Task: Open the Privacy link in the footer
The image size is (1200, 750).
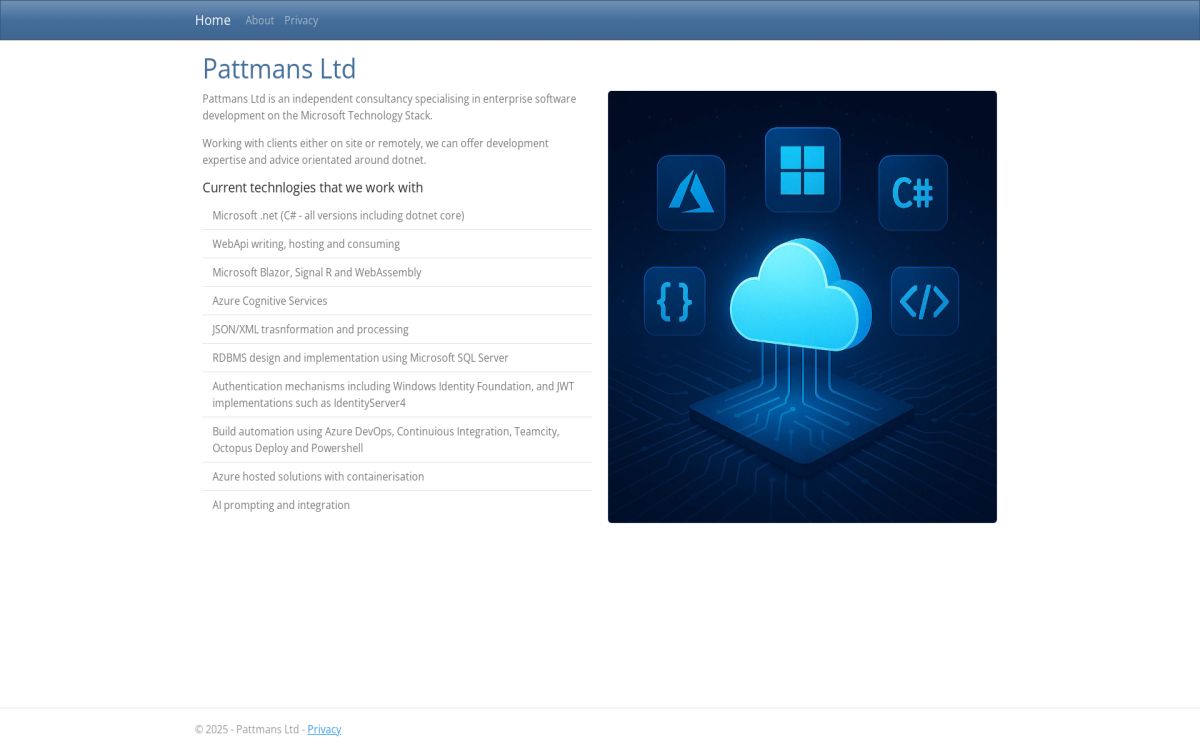Action: point(324,729)
